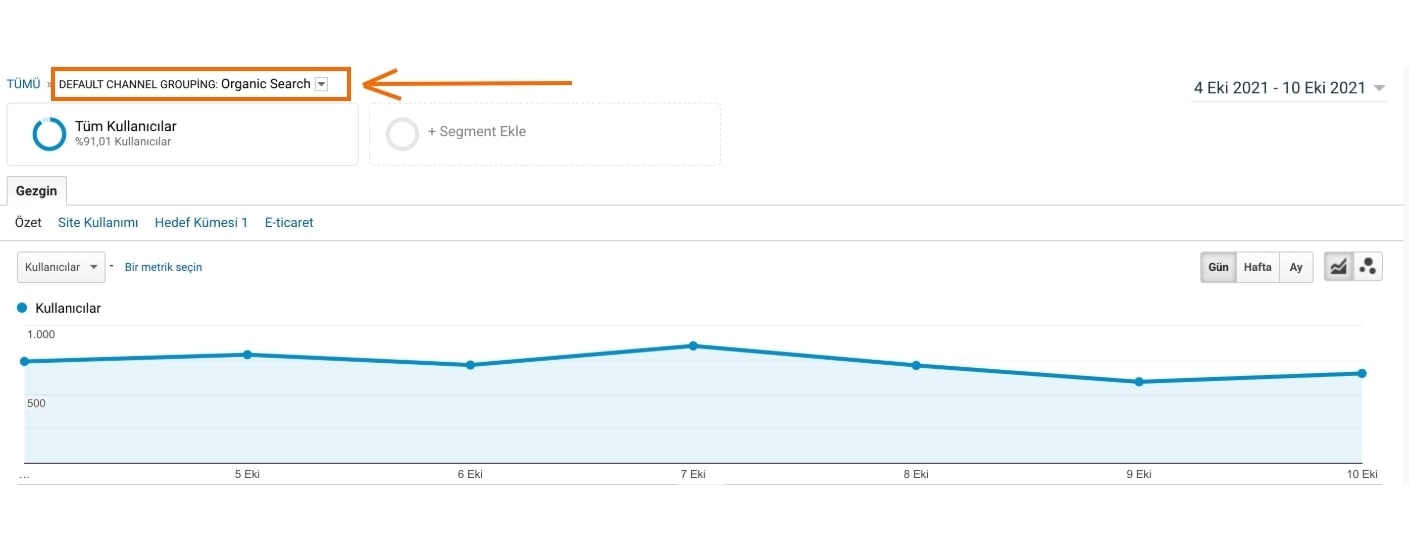Screen dimensions: 1409x555
Task: Click the 6 Eki data point
Action: [x=470, y=365]
